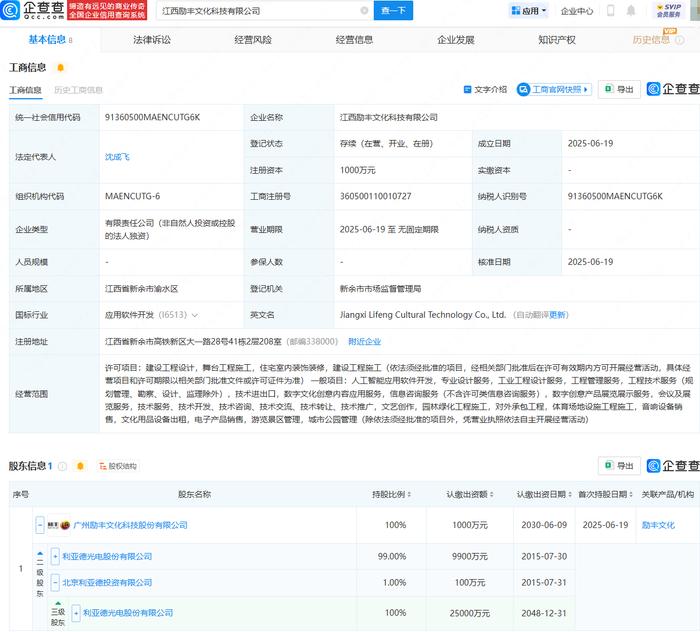This screenshot has height=632, width=700.
Task: Click 文字介绍 button
Action: point(486,90)
